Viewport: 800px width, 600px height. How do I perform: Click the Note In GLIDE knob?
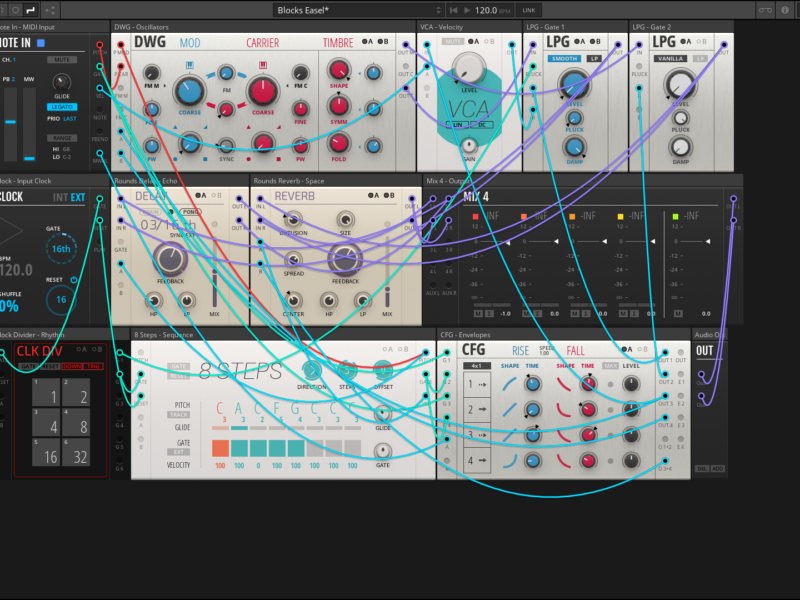pos(62,83)
